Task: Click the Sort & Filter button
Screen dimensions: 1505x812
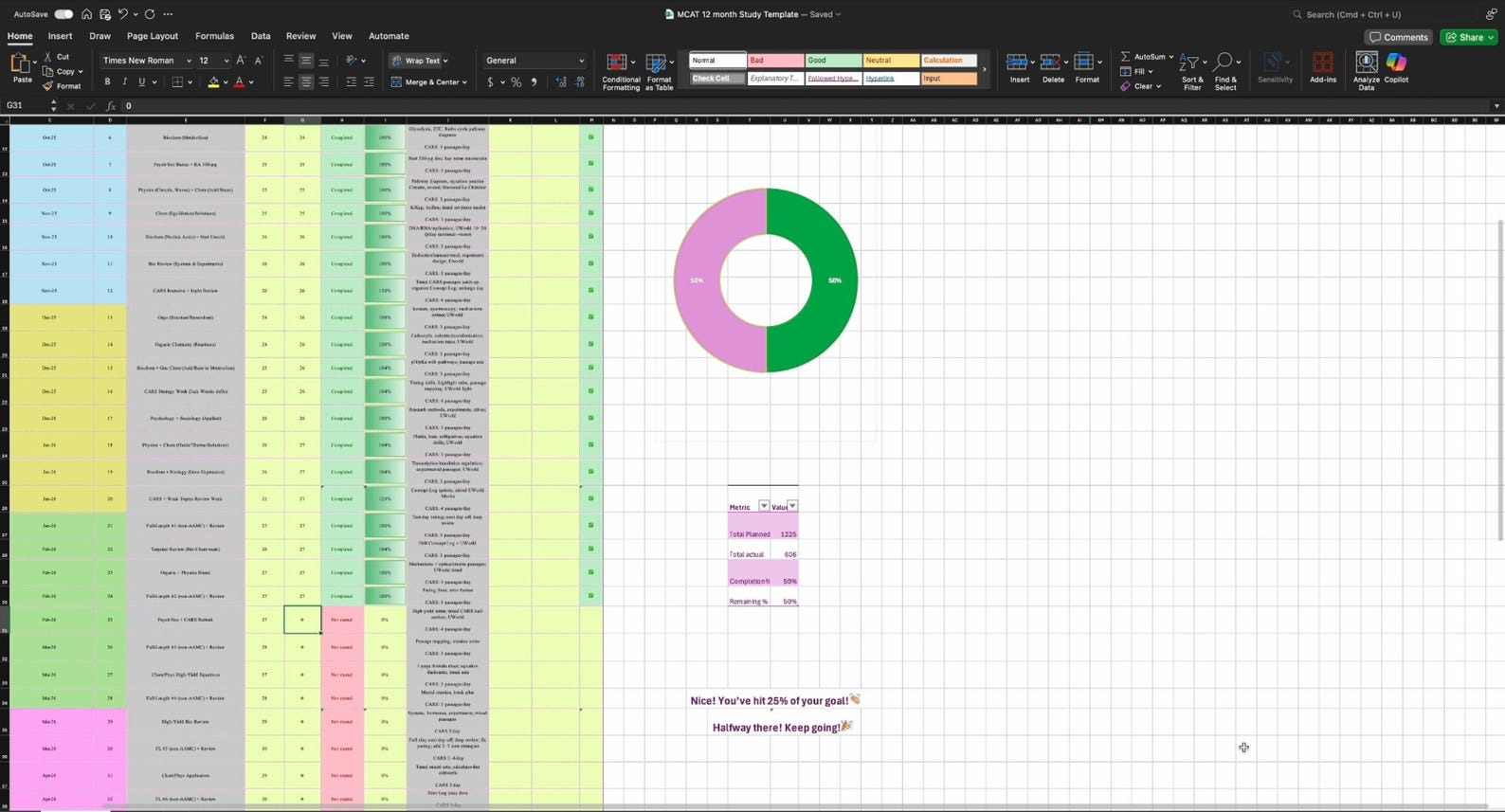Action: coord(1192,72)
